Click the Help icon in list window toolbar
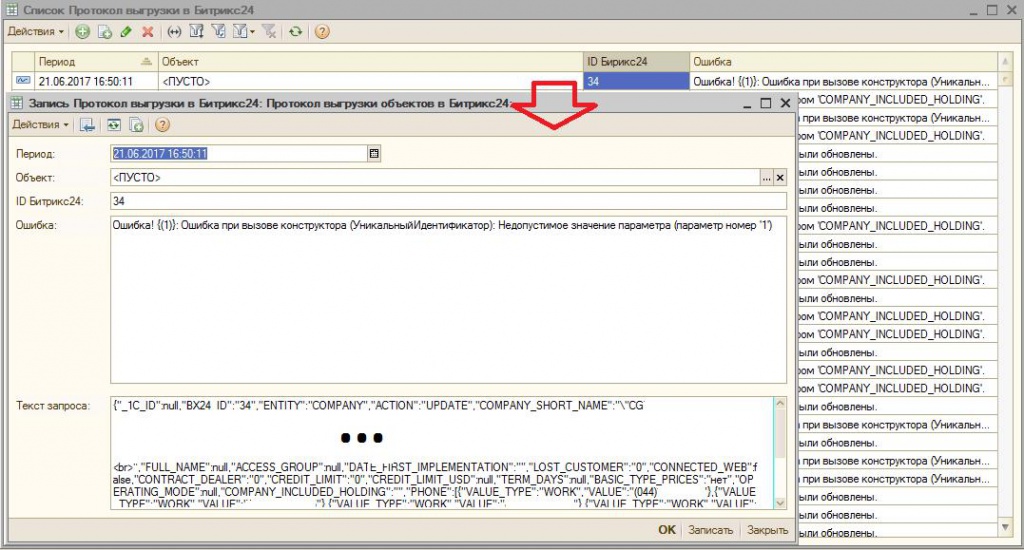This screenshot has width=1024, height=550. point(322,31)
